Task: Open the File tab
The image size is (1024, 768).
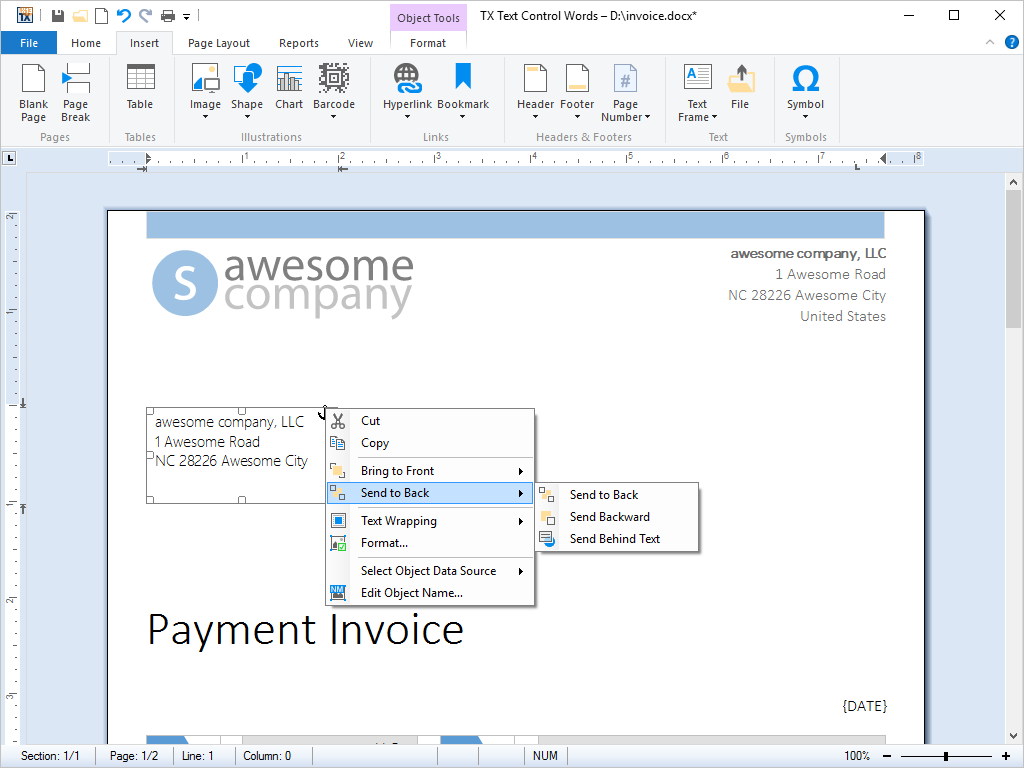Action: tap(29, 43)
